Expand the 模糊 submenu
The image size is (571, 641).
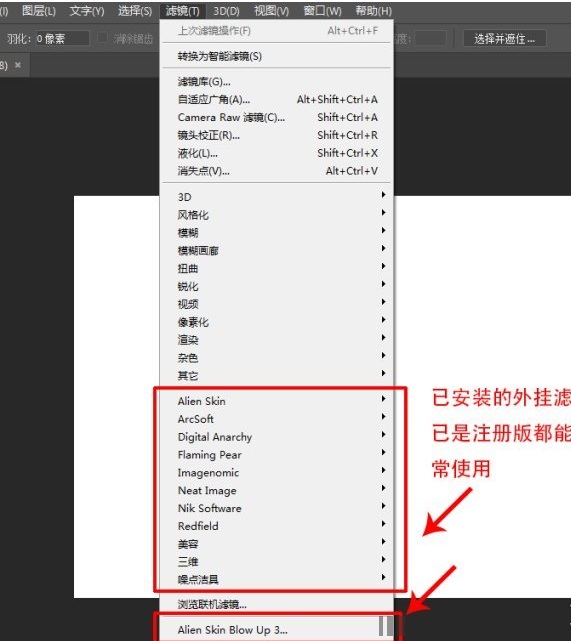pyautogui.click(x=277, y=233)
